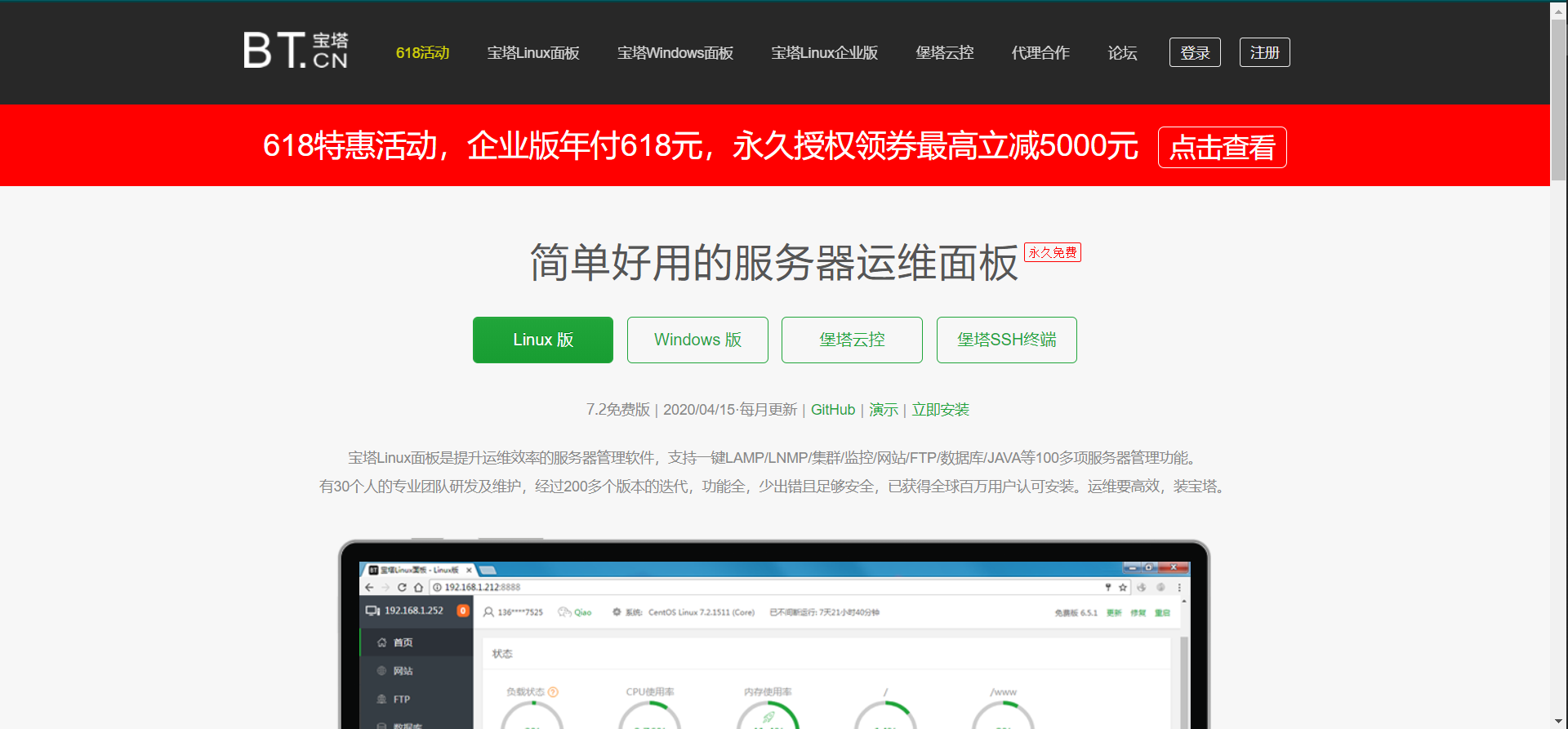
Task: Click the page scroll-down arrow
Action: (x=1559, y=720)
